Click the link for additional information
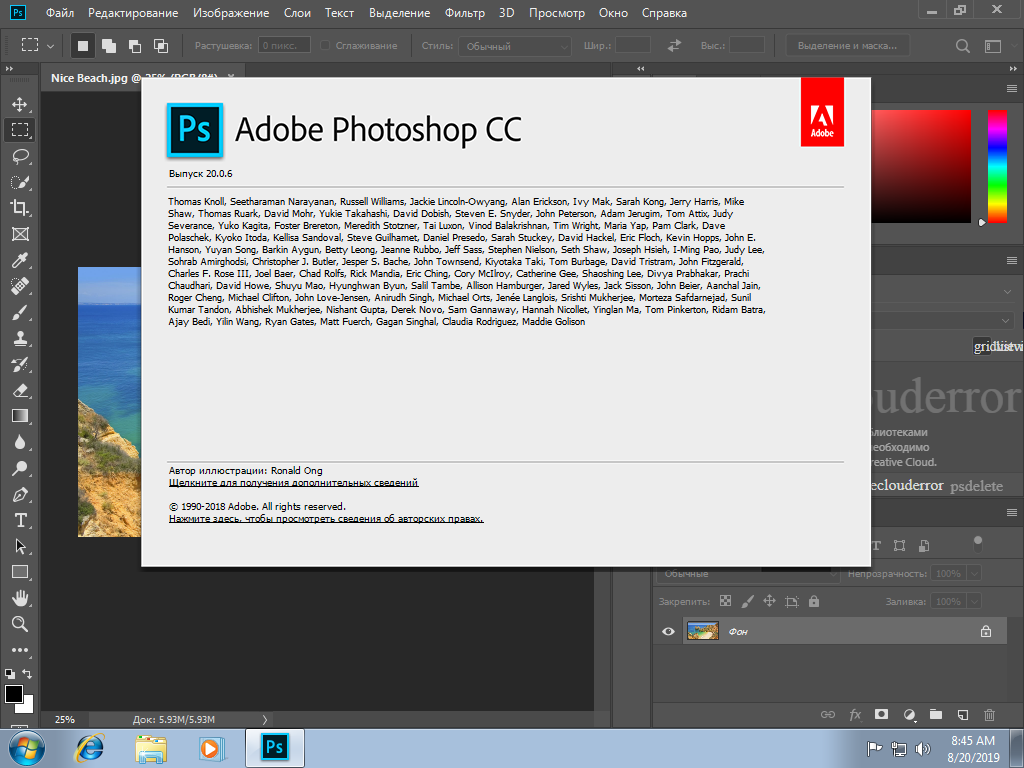 [293, 483]
